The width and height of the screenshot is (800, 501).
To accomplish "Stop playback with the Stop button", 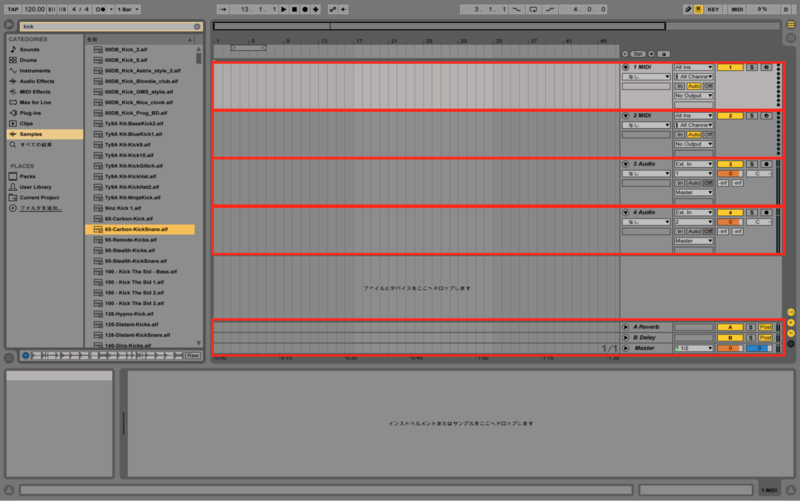I will click(x=294, y=9).
